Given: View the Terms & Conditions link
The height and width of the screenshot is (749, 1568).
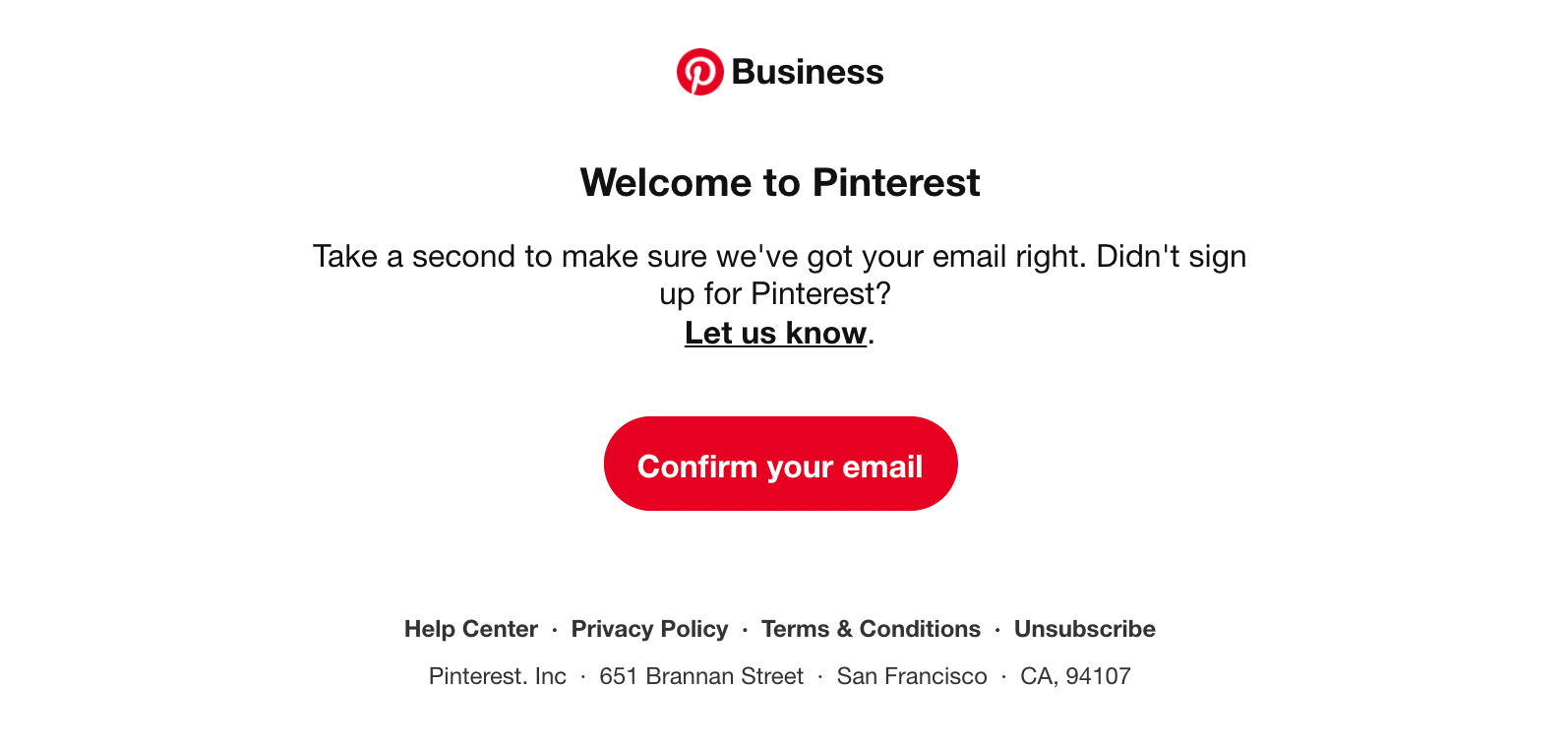Looking at the screenshot, I should [x=872, y=629].
